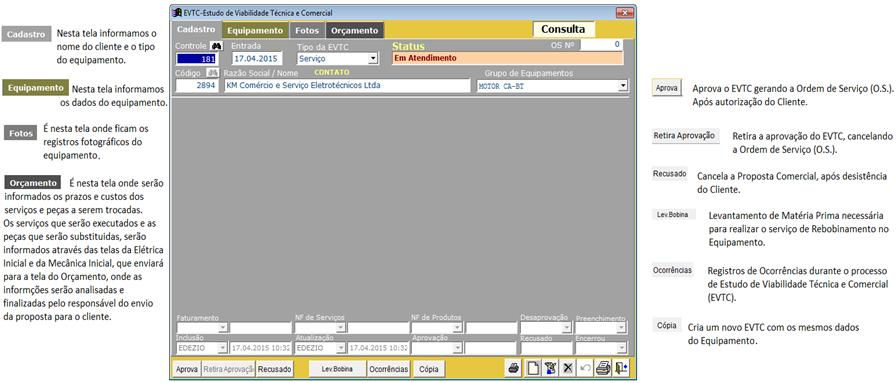This screenshot has width=896, height=383.
Task: Click the Controle field showing 181
Action: click(197, 58)
